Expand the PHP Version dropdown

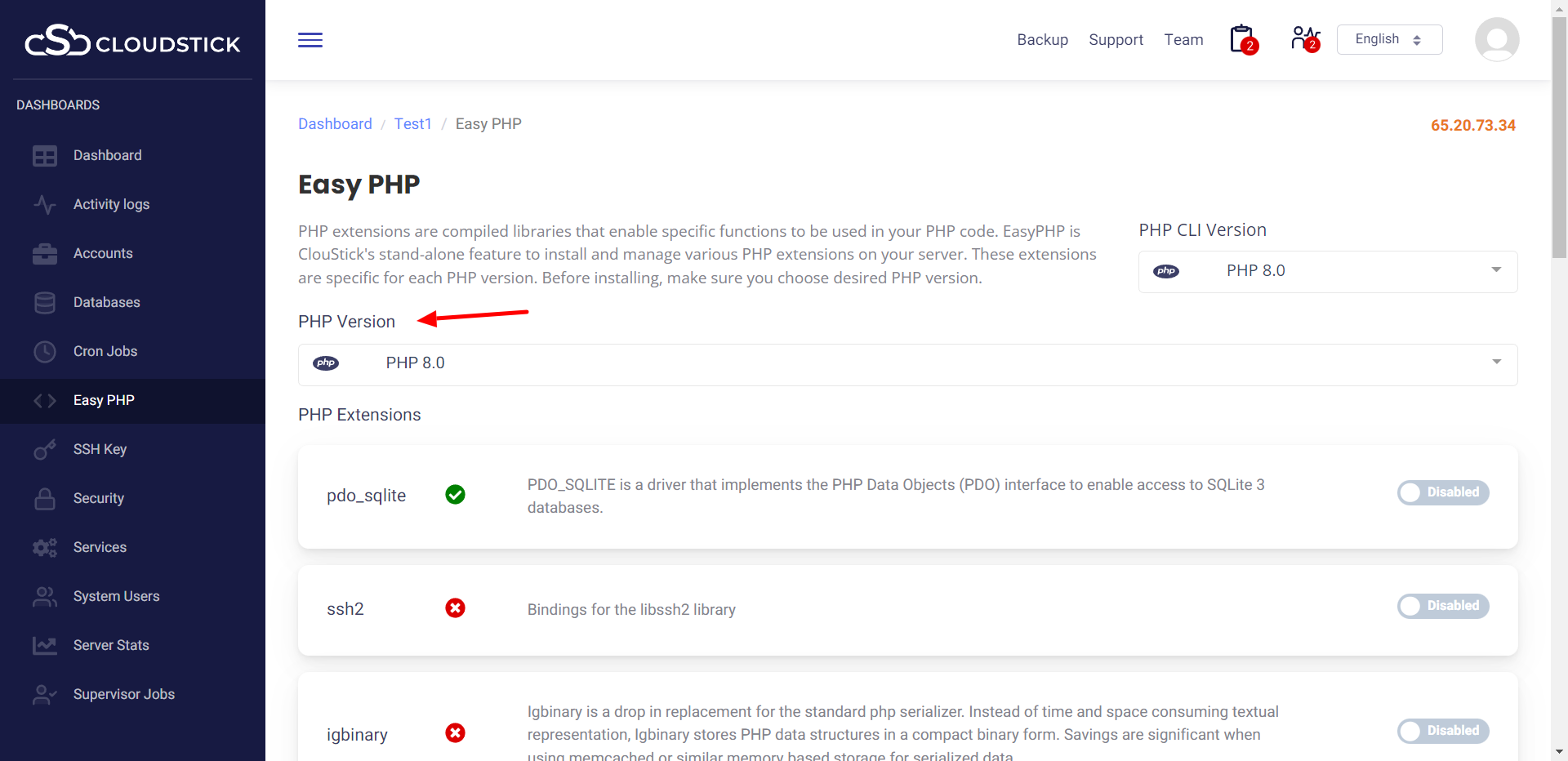point(906,364)
